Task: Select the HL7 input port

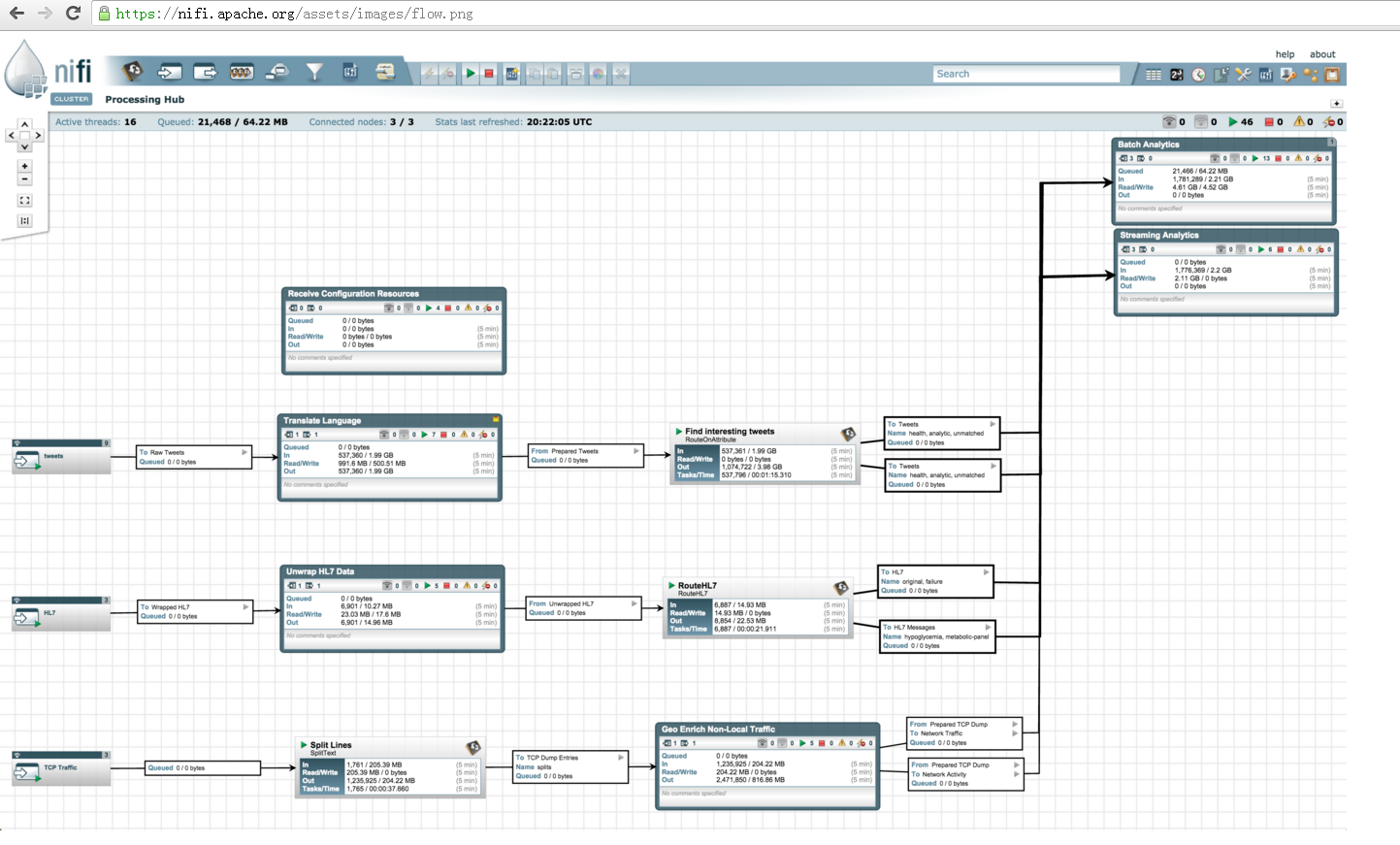Action: tap(61, 613)
